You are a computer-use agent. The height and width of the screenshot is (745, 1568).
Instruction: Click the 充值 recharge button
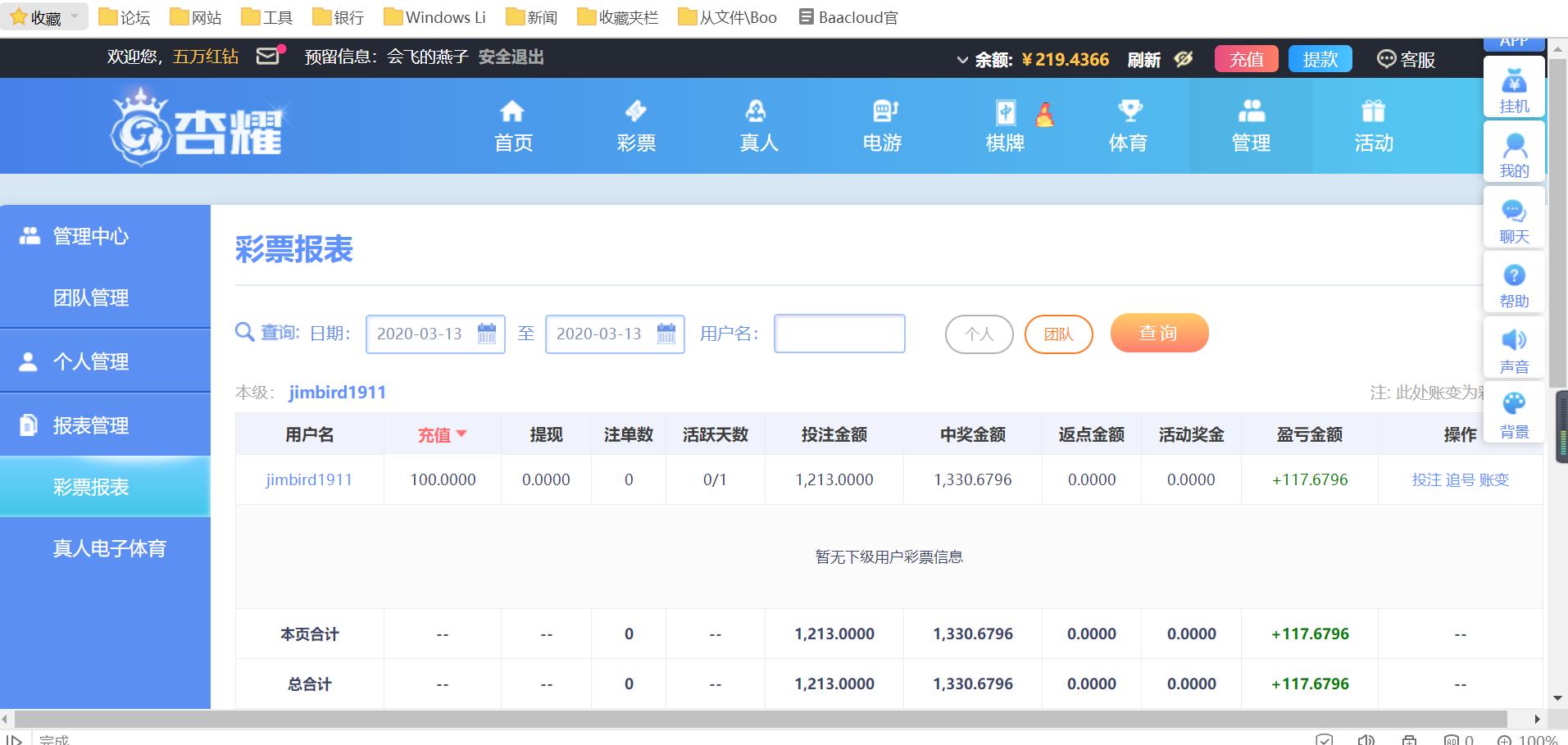click(x=1246, y=59)
